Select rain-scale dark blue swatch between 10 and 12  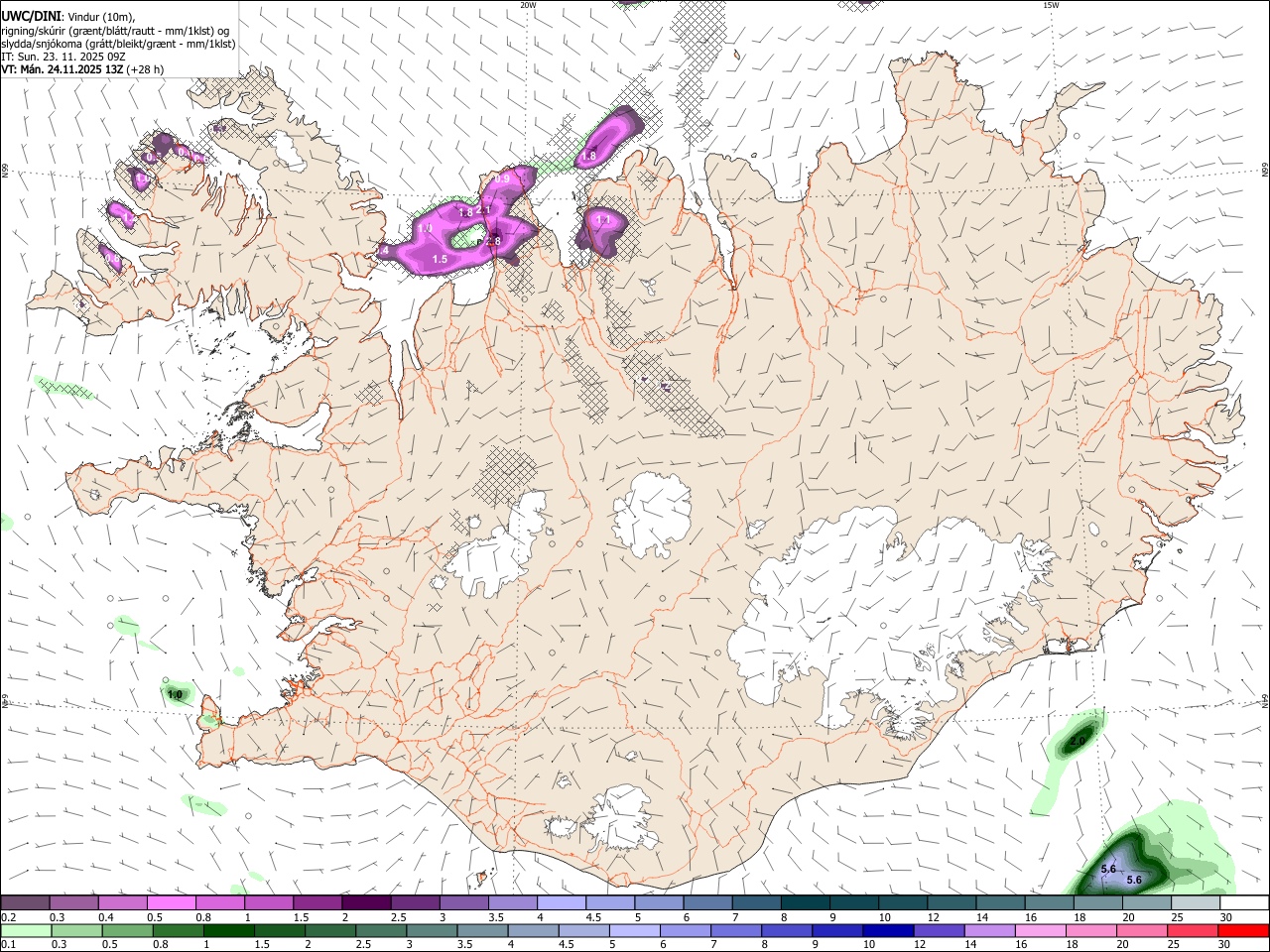pos(888,931)
